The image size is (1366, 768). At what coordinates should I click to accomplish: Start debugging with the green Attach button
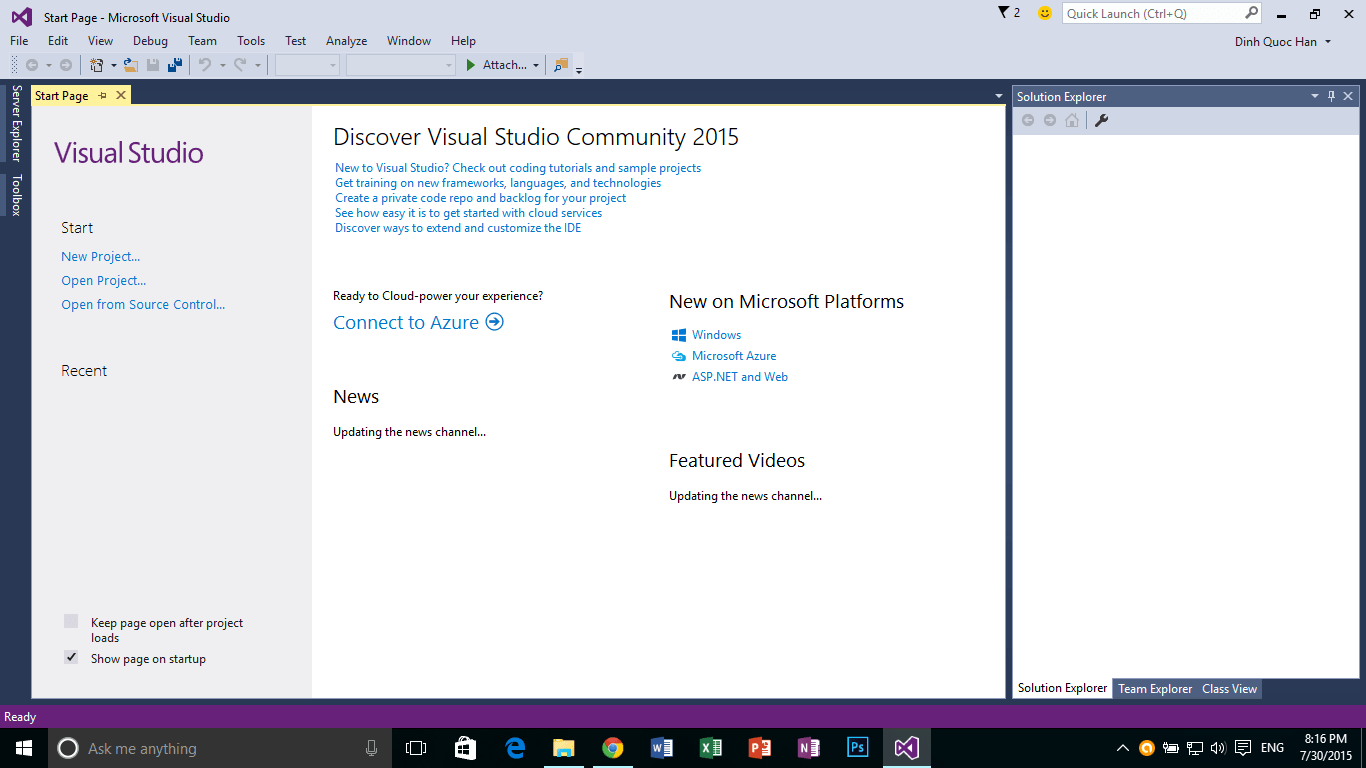click(496, 65)
